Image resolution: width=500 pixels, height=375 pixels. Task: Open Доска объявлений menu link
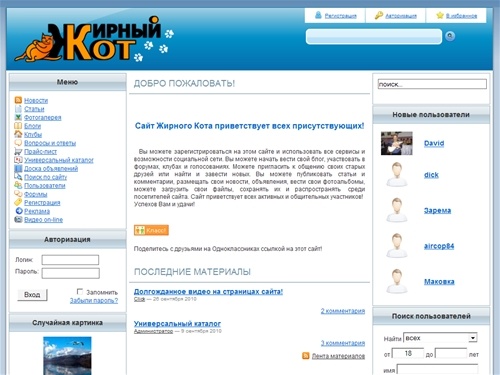coord(51,169)
